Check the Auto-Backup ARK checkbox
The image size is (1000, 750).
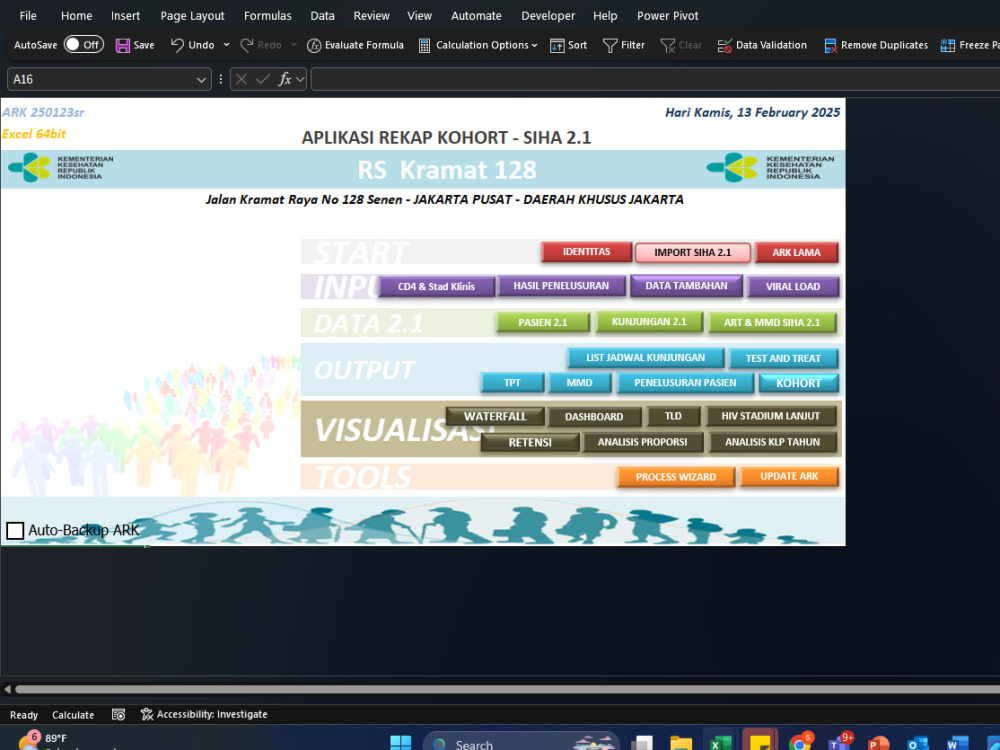tap(15, 531)
